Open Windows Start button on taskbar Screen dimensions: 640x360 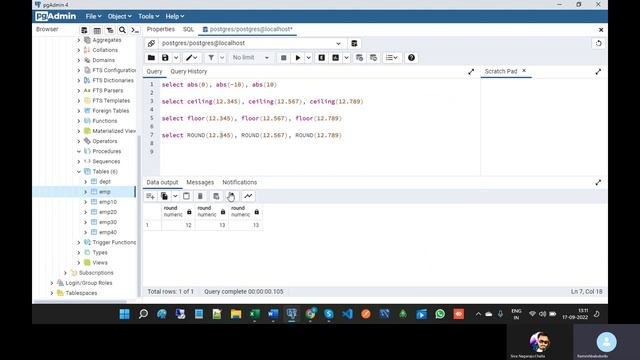coord(124,314)
